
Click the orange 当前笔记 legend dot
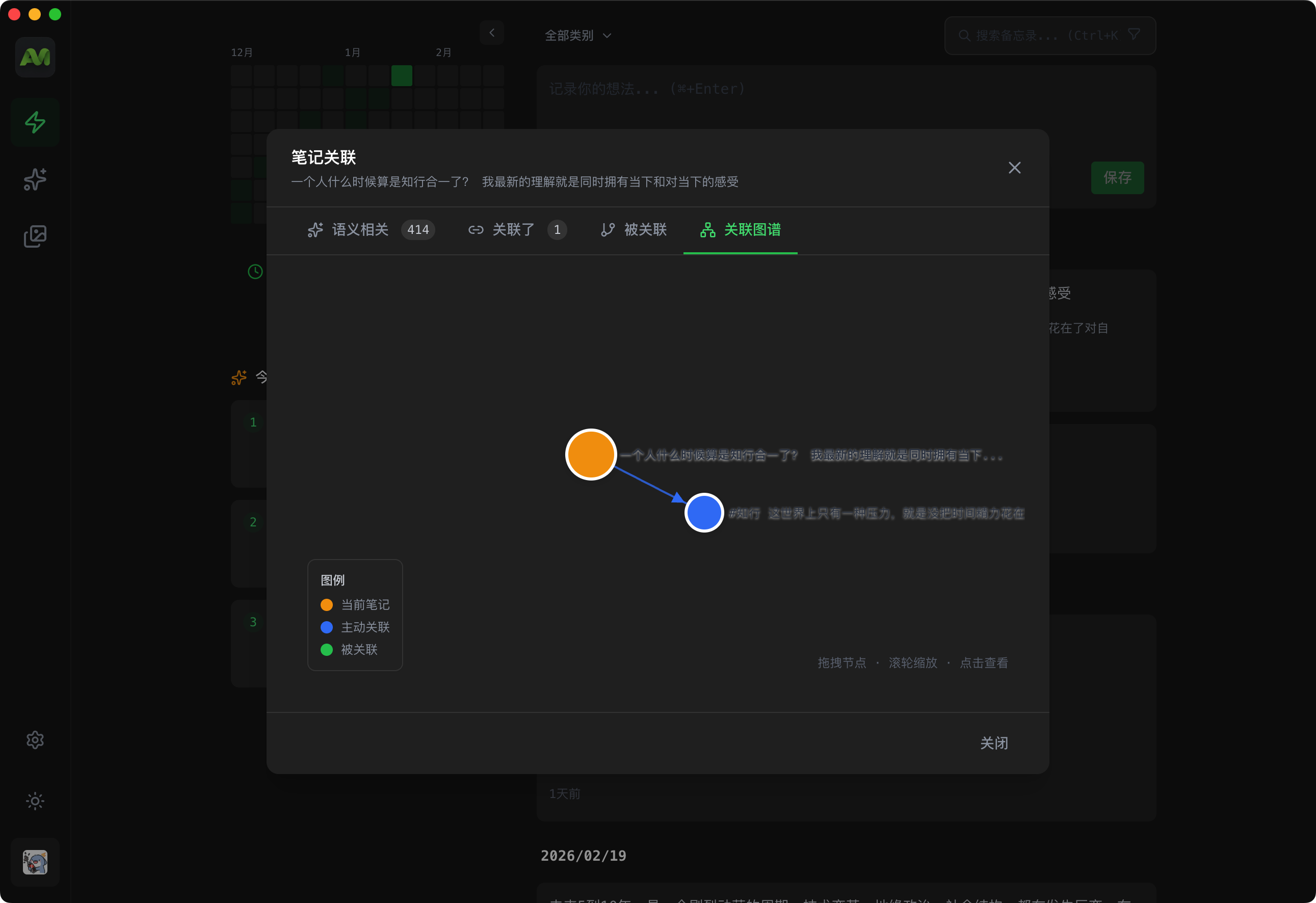point(327,605)
